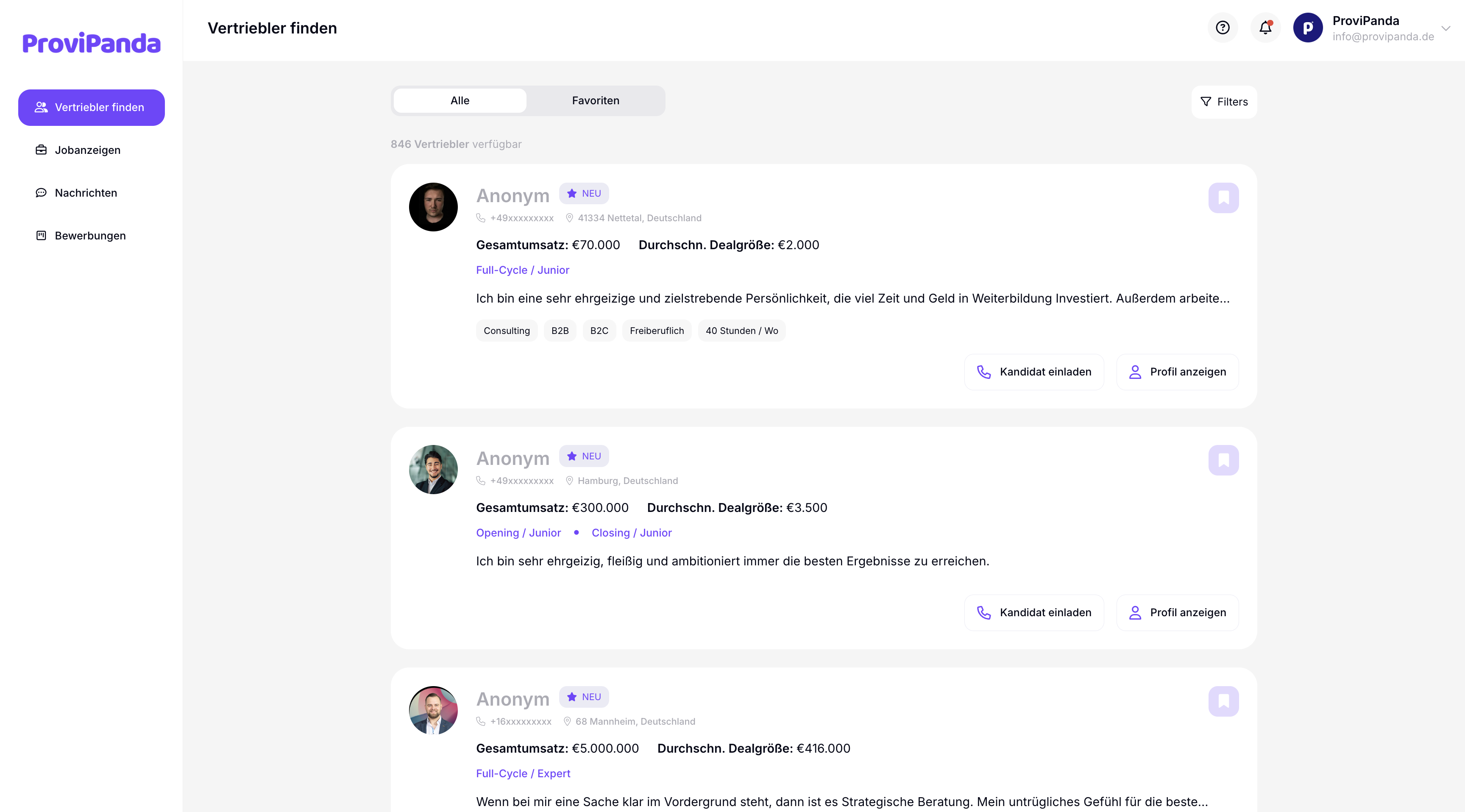
Task: Go to Nachrichten in the sidebar
Action: (86, 193)
